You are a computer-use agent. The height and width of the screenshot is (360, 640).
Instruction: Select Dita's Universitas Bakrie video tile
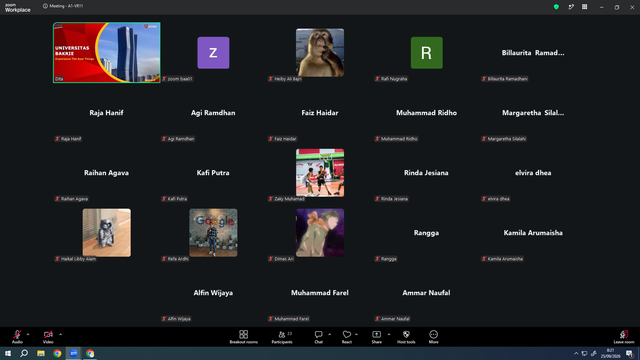107,53
